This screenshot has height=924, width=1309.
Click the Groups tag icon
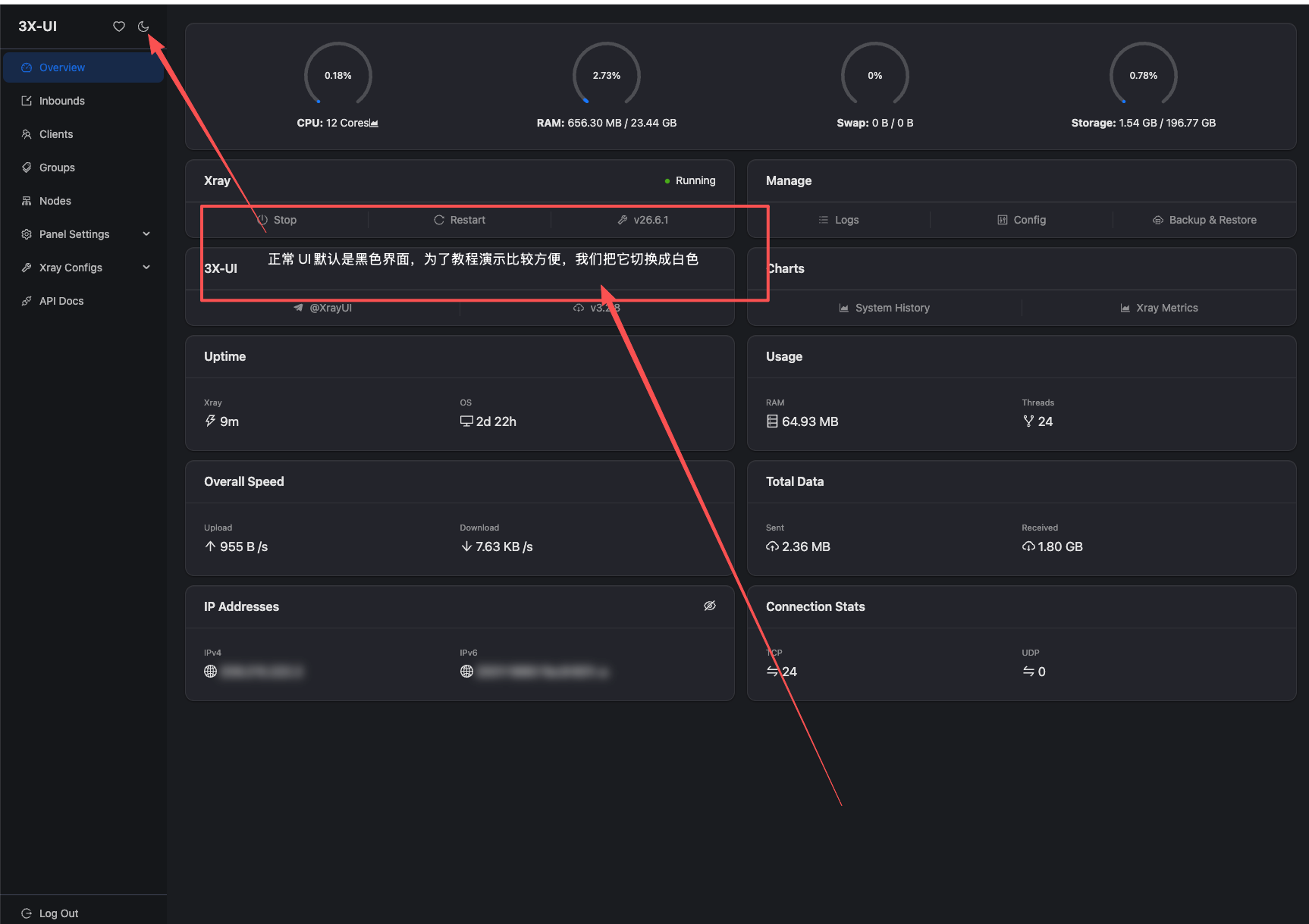27,168
